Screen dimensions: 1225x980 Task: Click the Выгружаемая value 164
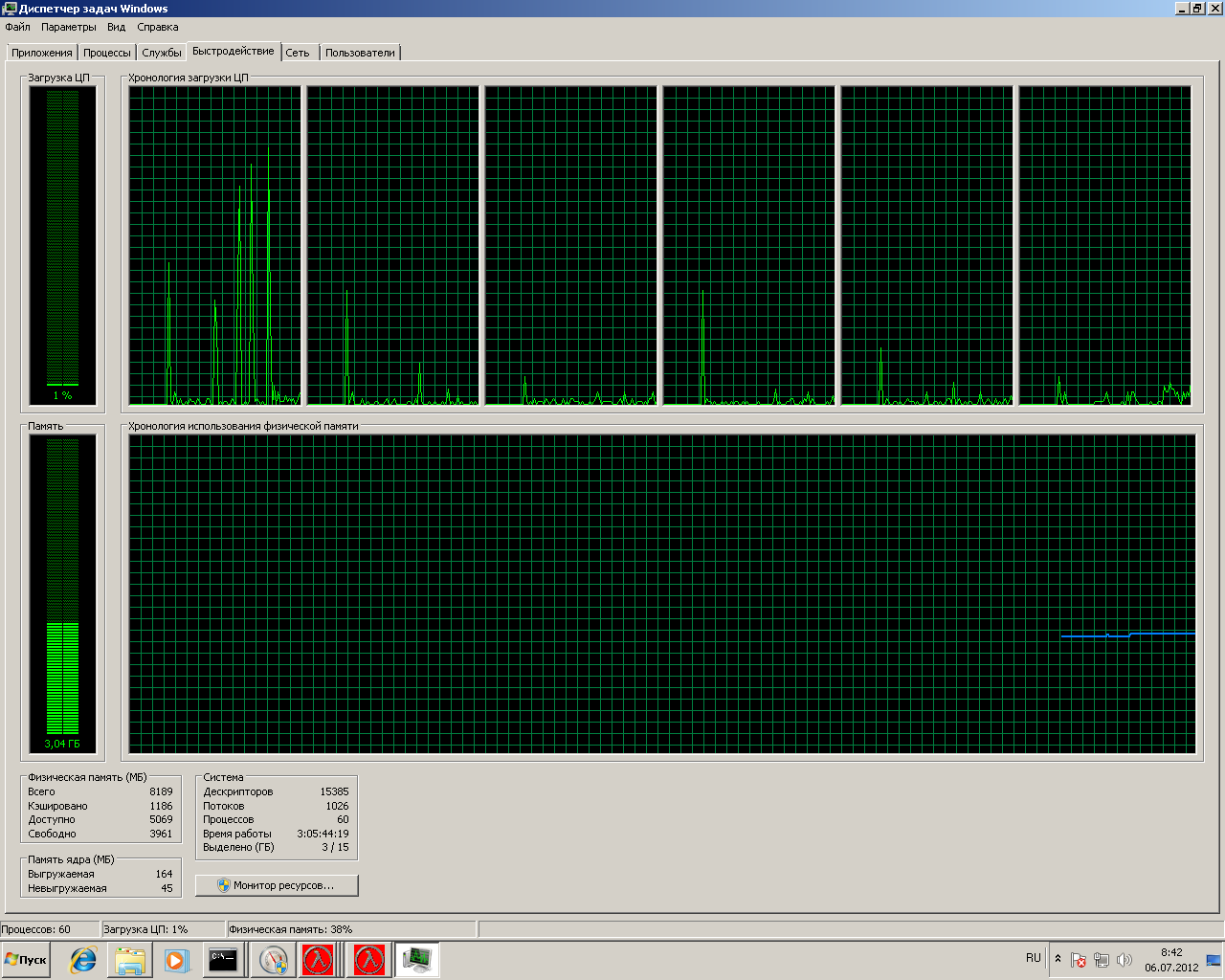click(164, 874)
